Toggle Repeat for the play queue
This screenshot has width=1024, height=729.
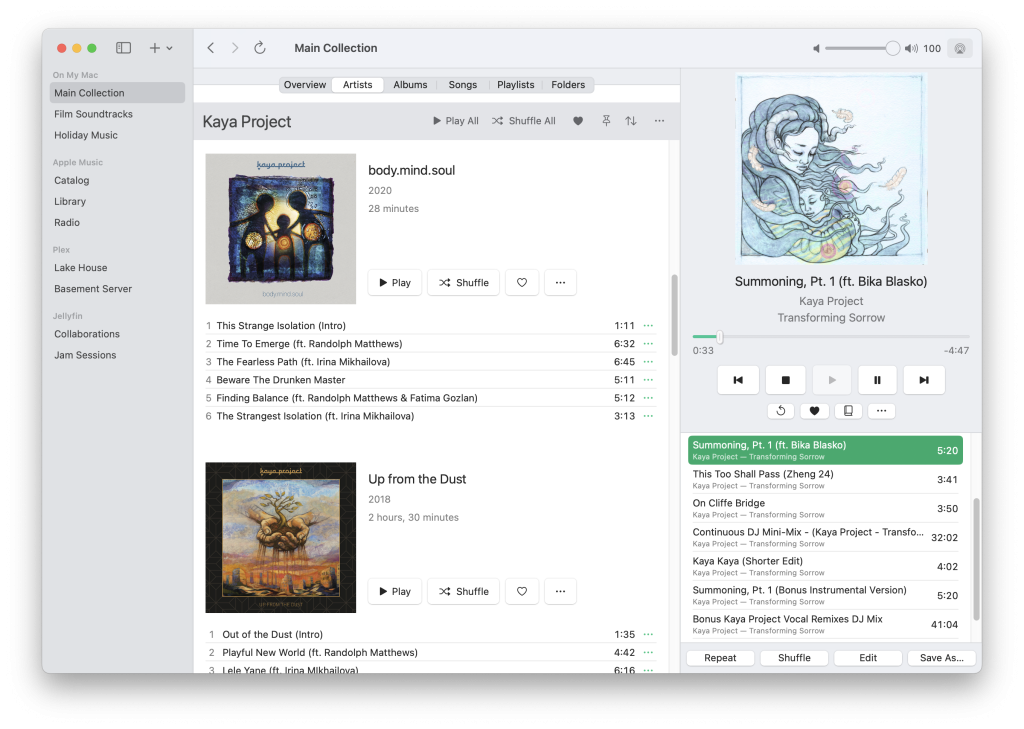point(720,658)
